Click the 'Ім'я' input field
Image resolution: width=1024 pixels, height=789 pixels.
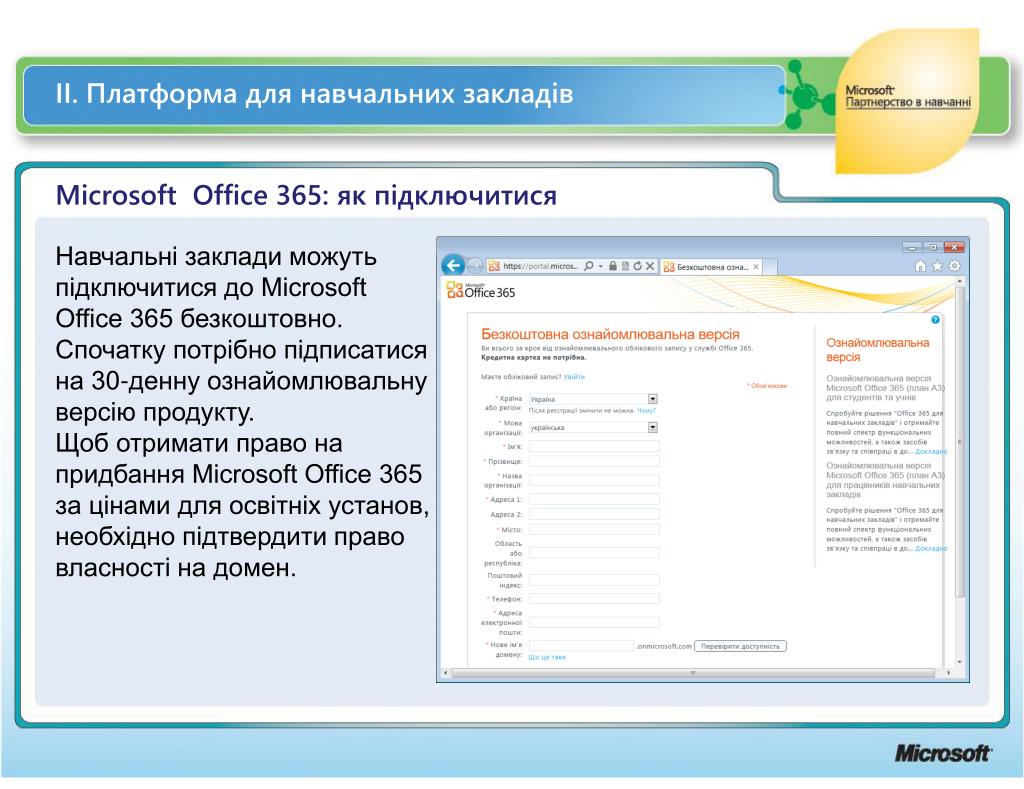(594, 446)
